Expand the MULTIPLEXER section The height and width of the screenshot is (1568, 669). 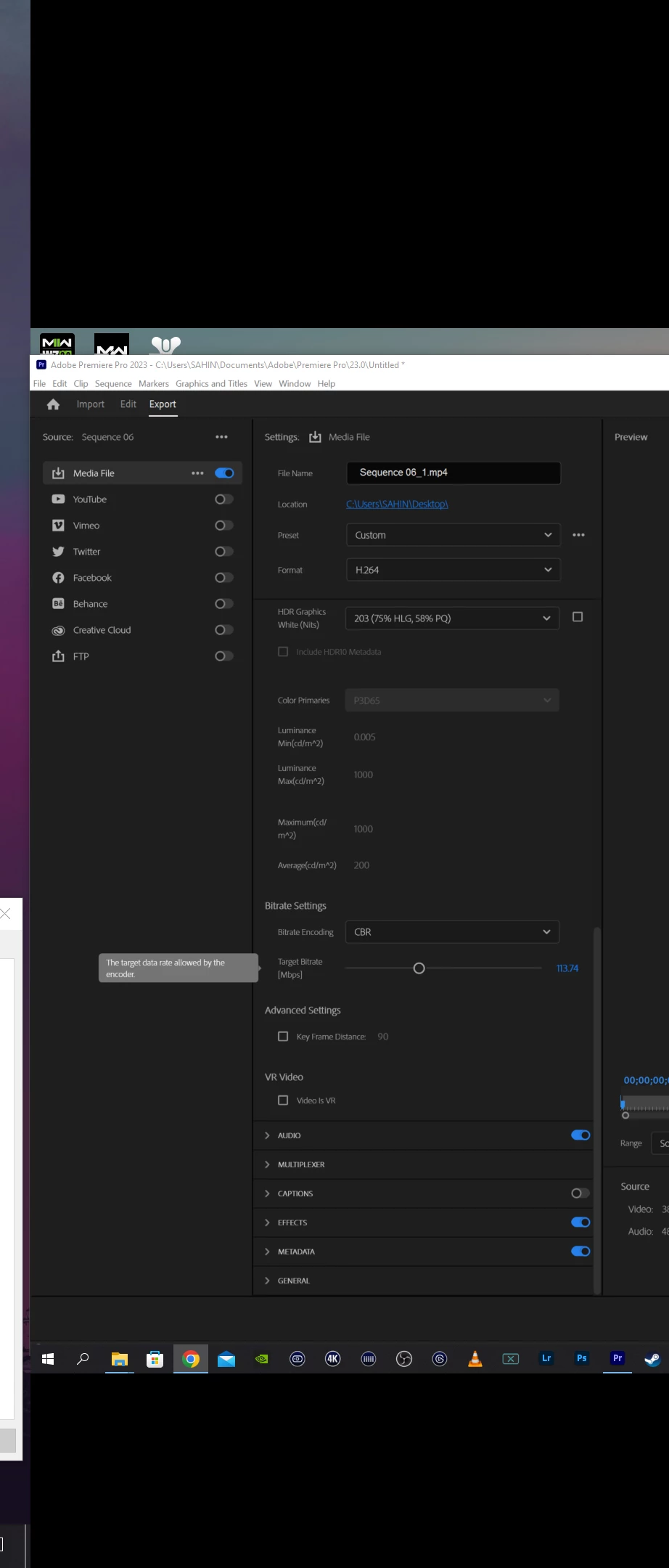(x=267, y=1164)
